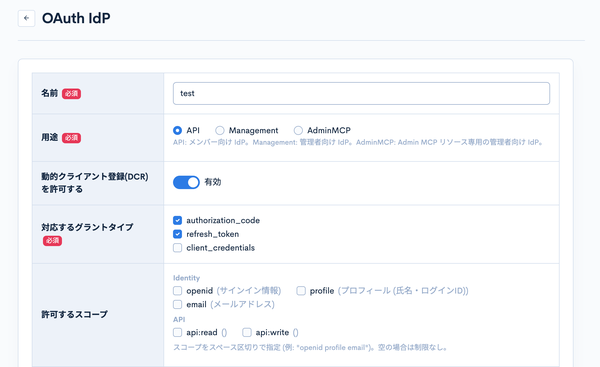Viewport: 600px width, 367px height.
Task: Go back using the arrow button
Action: point(26,18)
